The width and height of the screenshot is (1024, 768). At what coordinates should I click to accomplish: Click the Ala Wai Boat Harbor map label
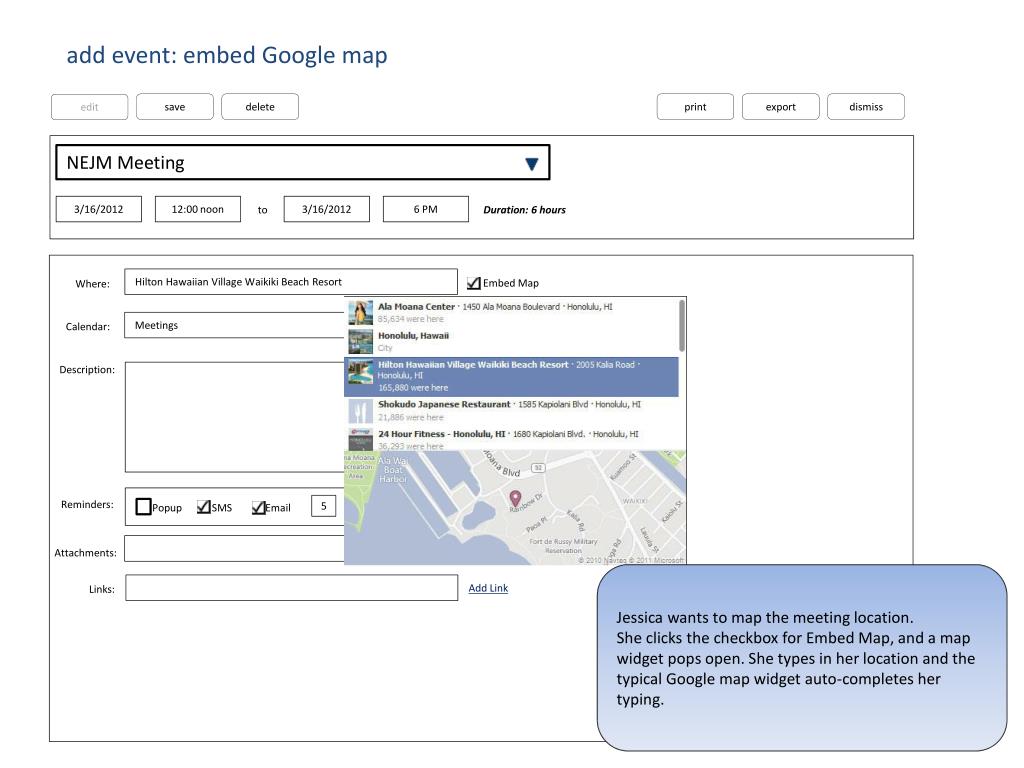point(392,470)
